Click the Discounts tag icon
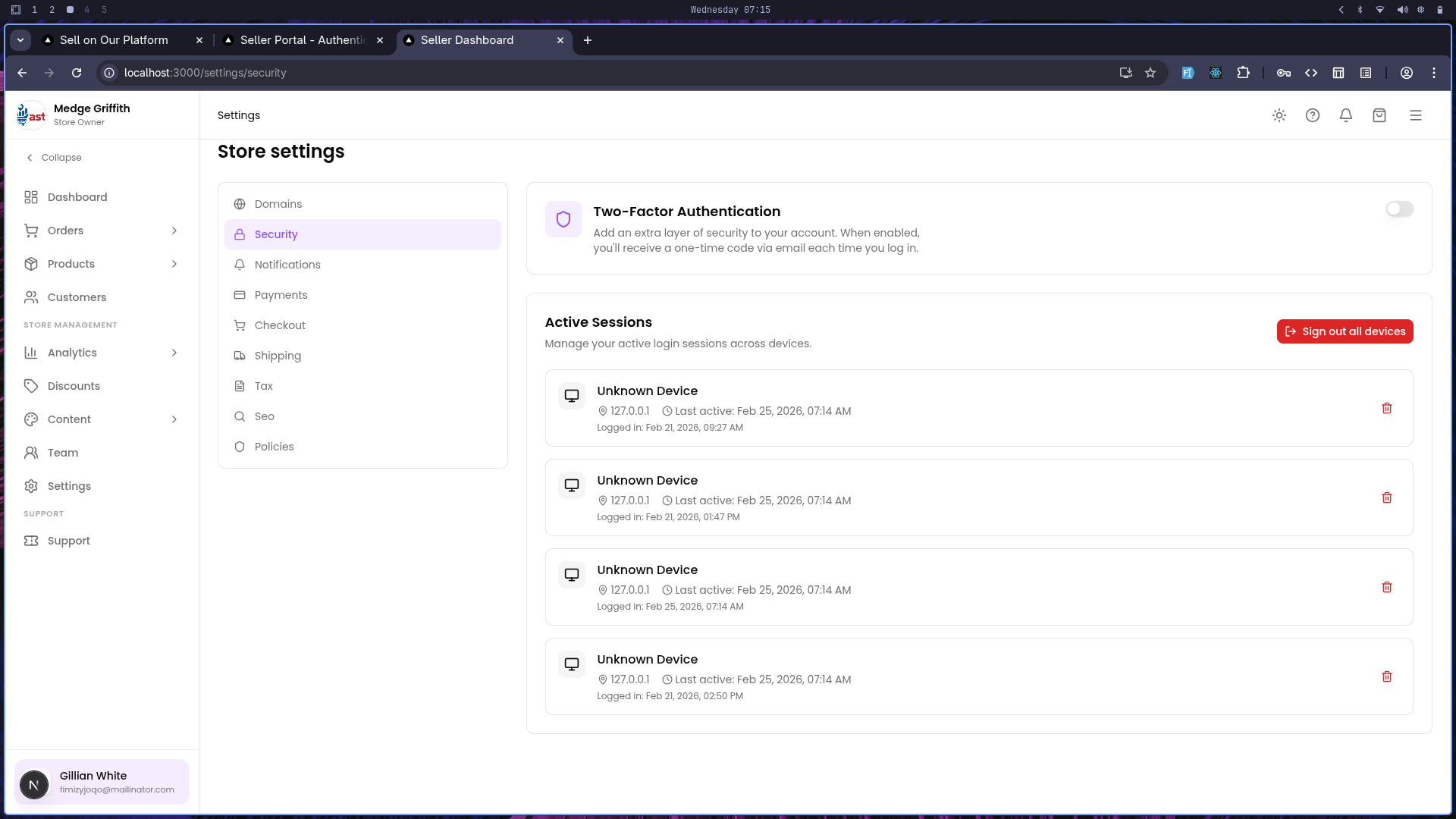The width and height of the screenshot is (1456, 819). point(31,386)
